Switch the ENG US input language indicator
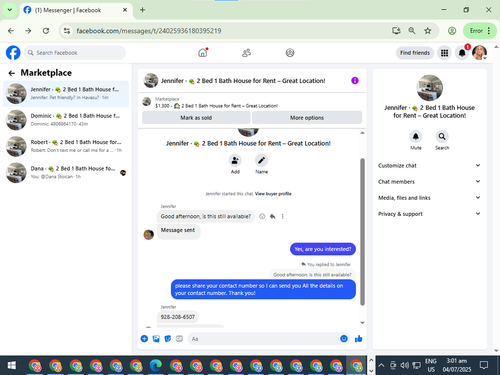The image size is (500, 375). pyautogui.click(x=431, y=365)
